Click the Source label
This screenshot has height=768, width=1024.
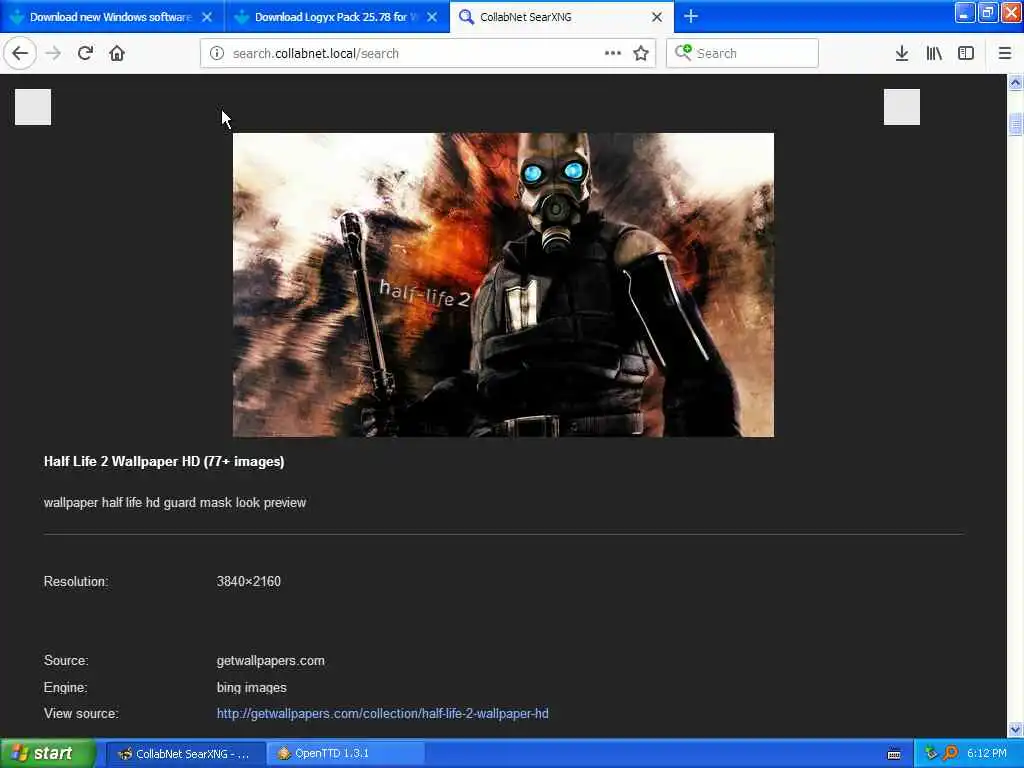tap(66, 661)
